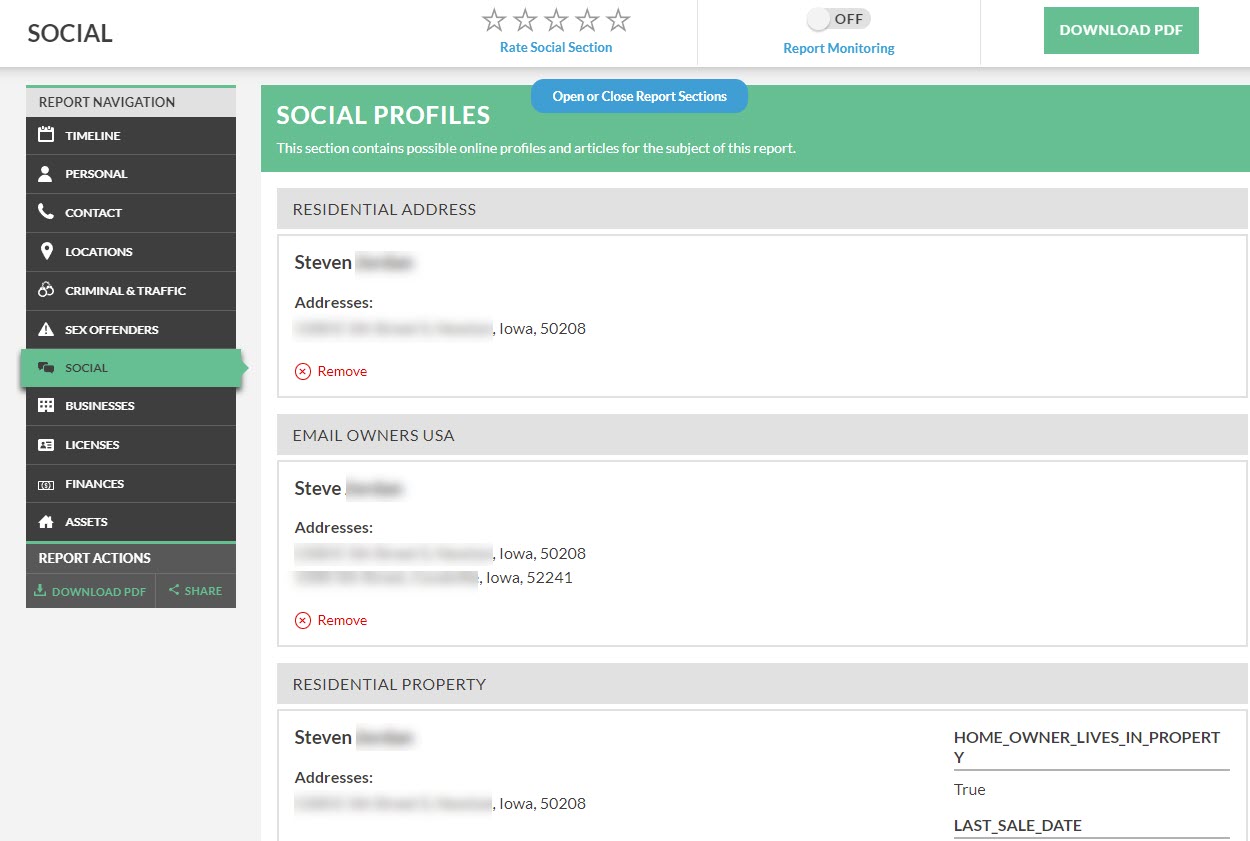Go to Assets section
The height and width of the screenshot is (841, 1250).
pyautogui.click(x=131, y=522)
